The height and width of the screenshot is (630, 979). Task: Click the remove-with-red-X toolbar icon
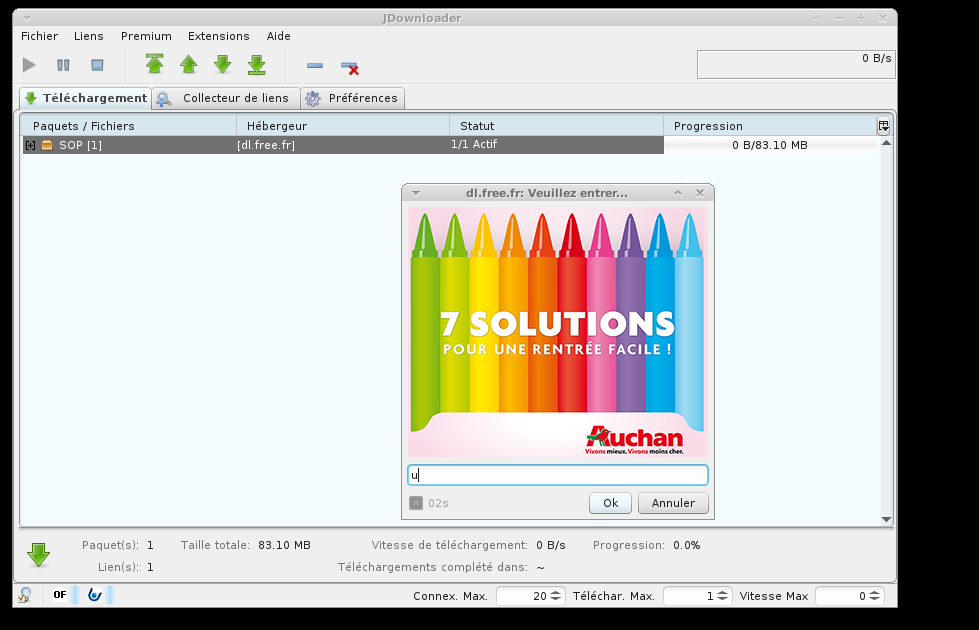350,67
